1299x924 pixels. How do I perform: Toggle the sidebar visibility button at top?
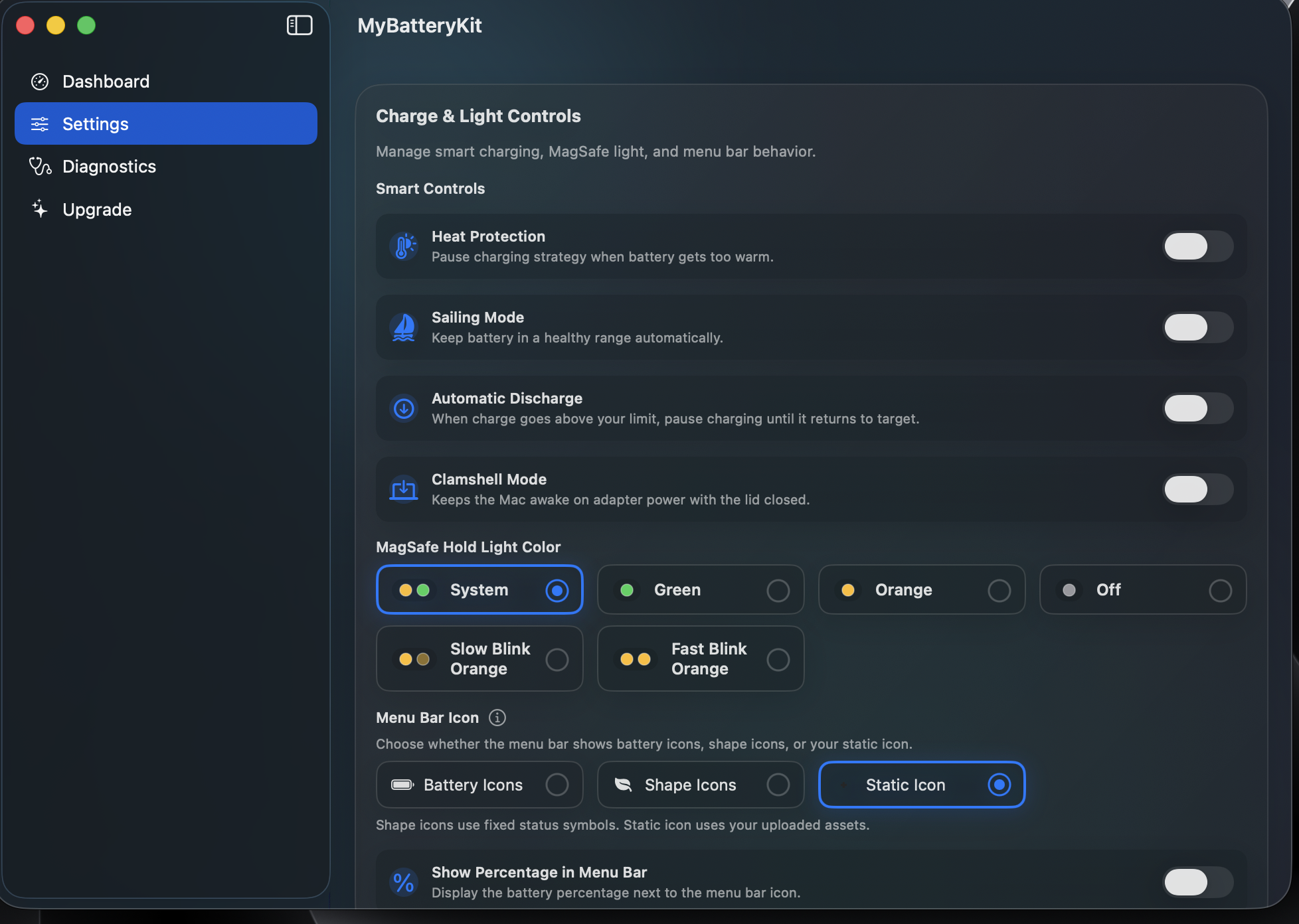coord(300,25)
